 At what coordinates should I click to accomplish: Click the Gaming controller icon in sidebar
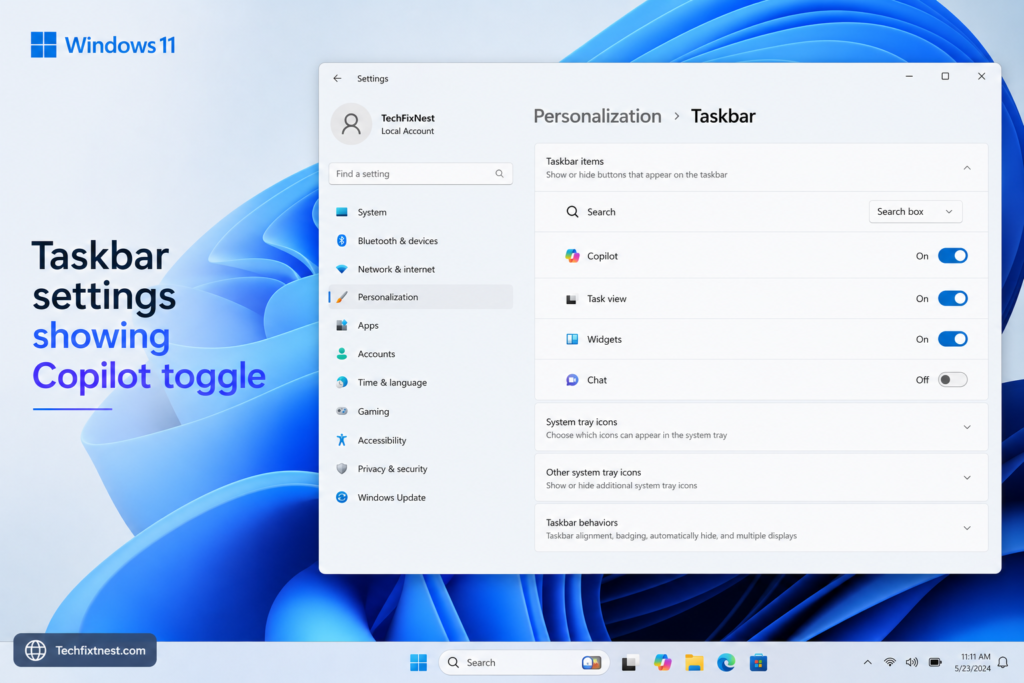click(x=342, y=411)
